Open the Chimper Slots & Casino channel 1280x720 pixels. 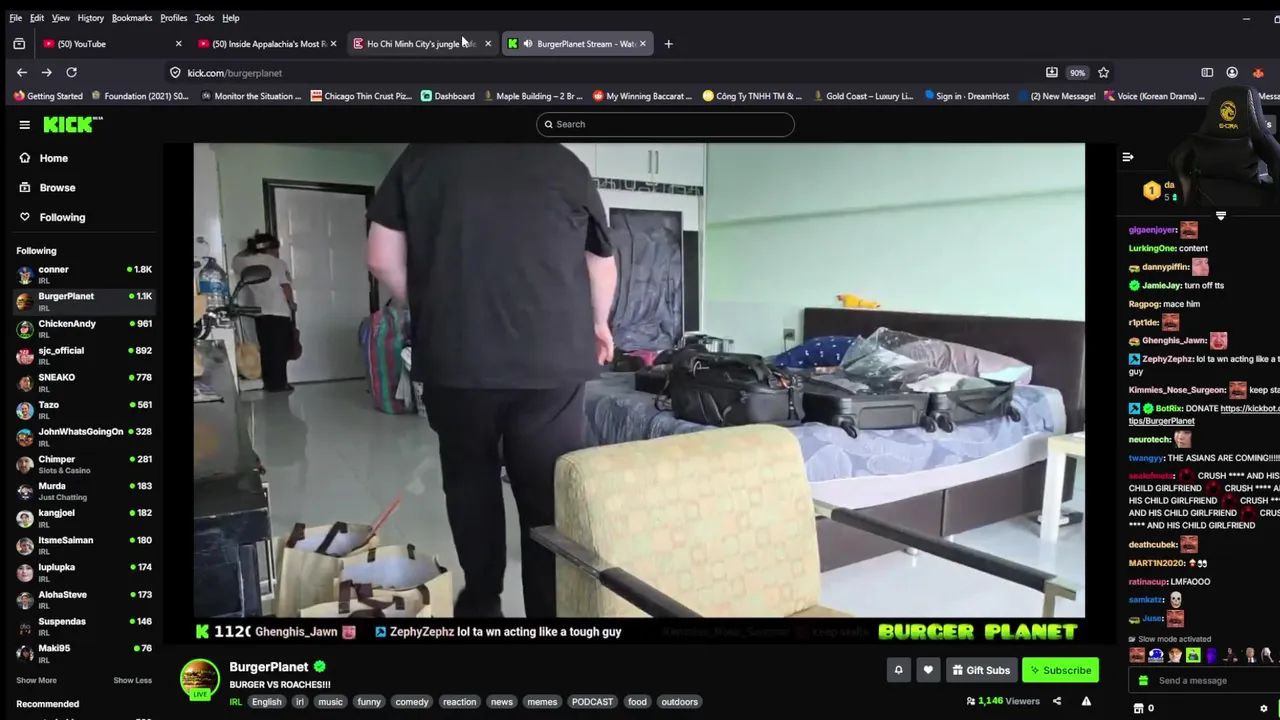(84, 464)
